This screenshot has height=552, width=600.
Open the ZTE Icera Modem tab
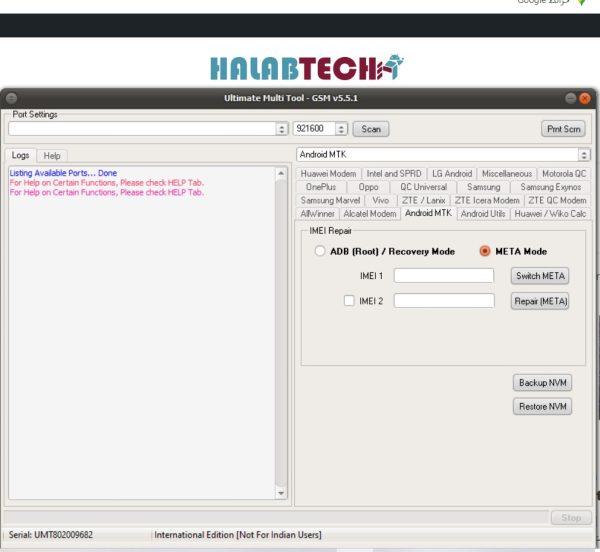(487, 200)
